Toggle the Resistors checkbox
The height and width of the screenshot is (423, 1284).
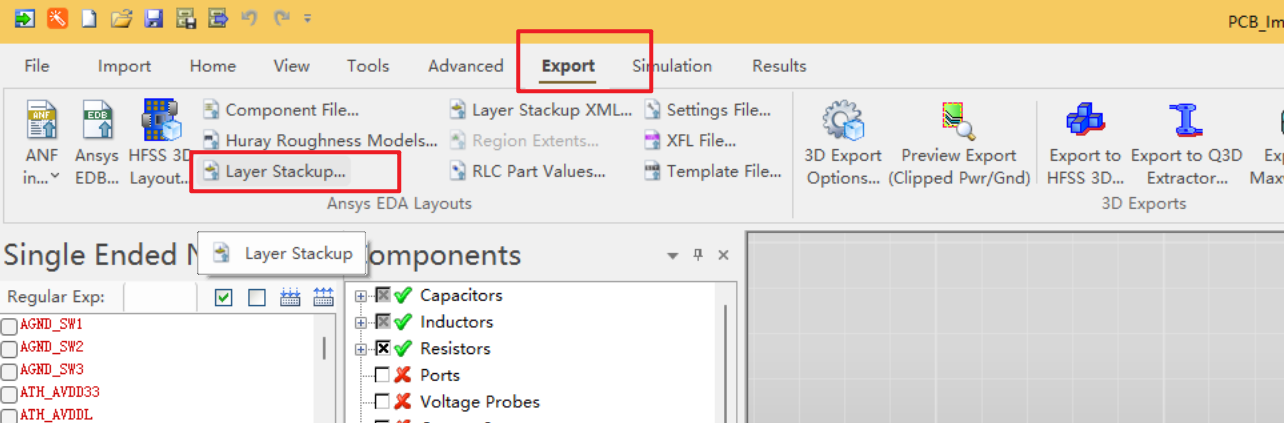382,349
